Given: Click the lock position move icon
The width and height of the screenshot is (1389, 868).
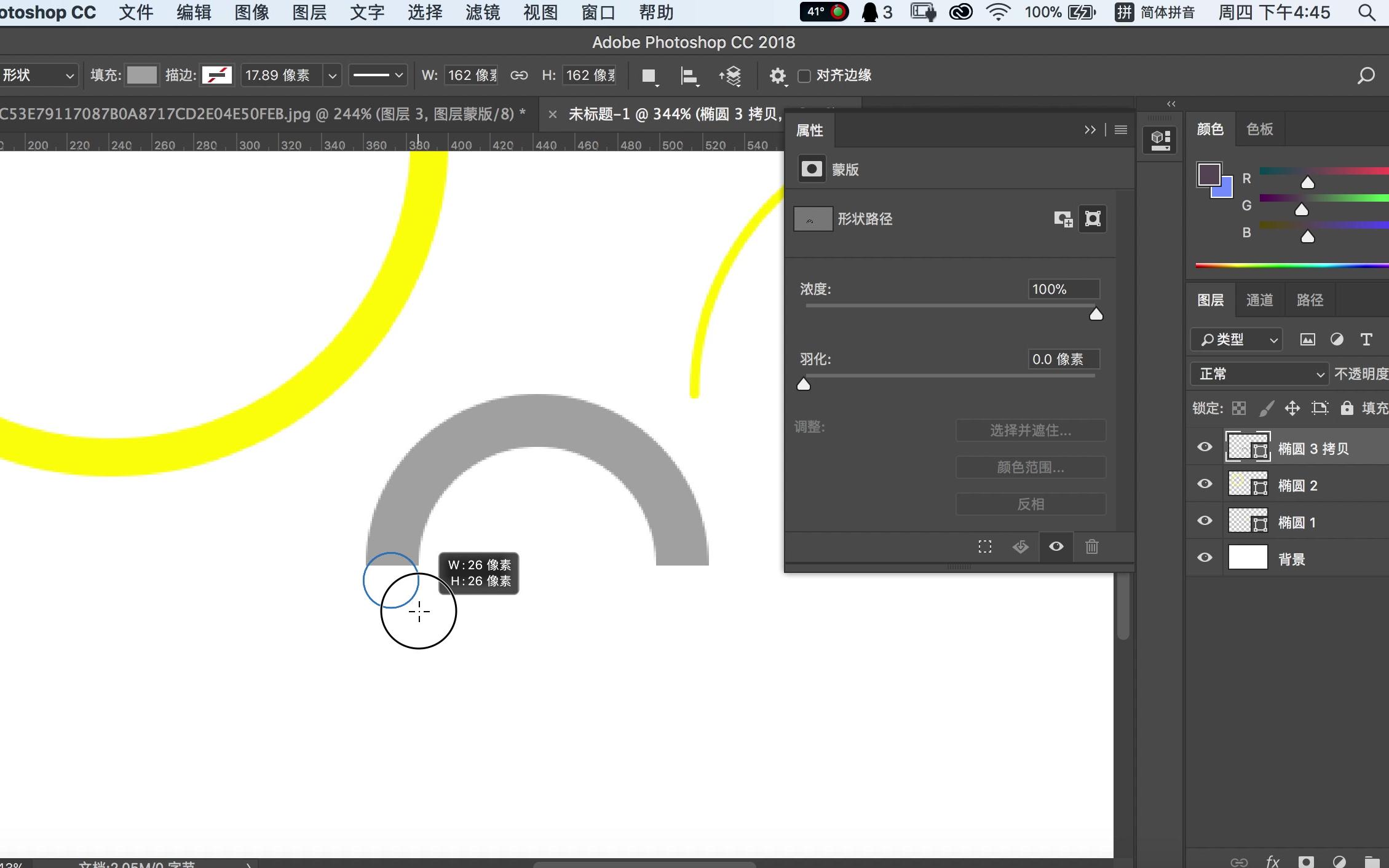Looking at the screenshot, I should coord(1292,408).
